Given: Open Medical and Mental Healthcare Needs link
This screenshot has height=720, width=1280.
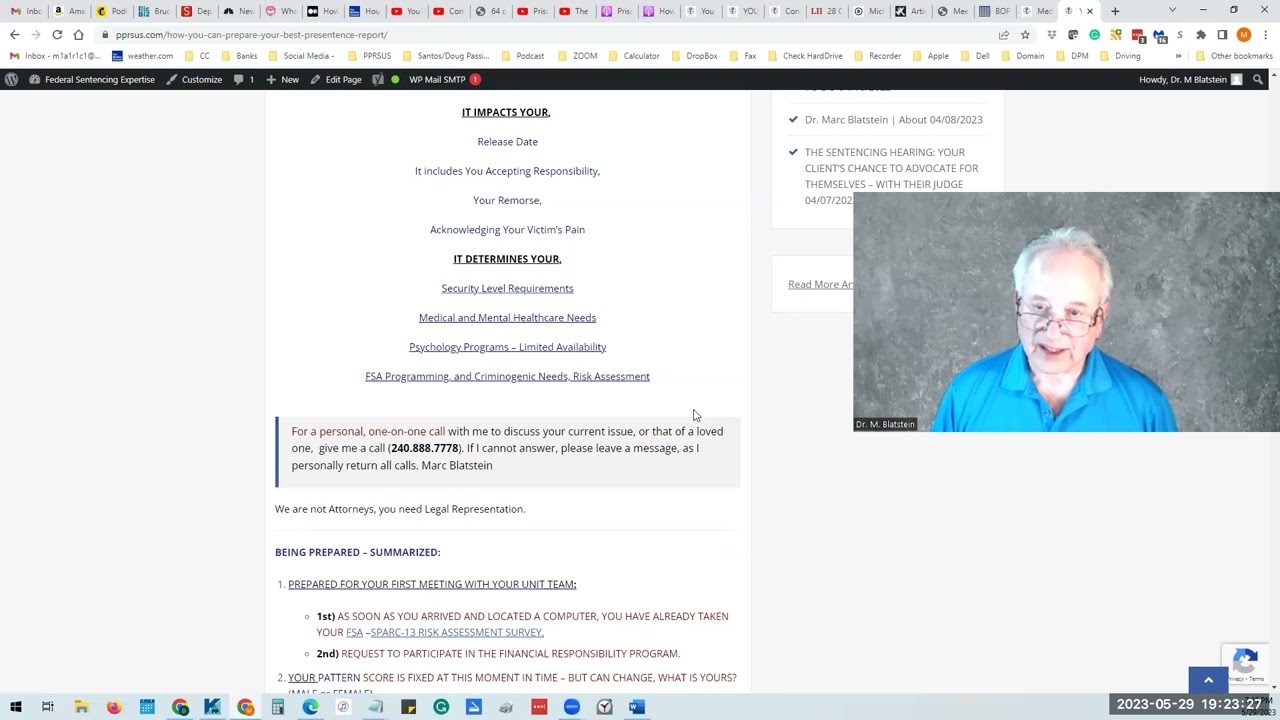Looking at the screenshot, I should point(507,318).
